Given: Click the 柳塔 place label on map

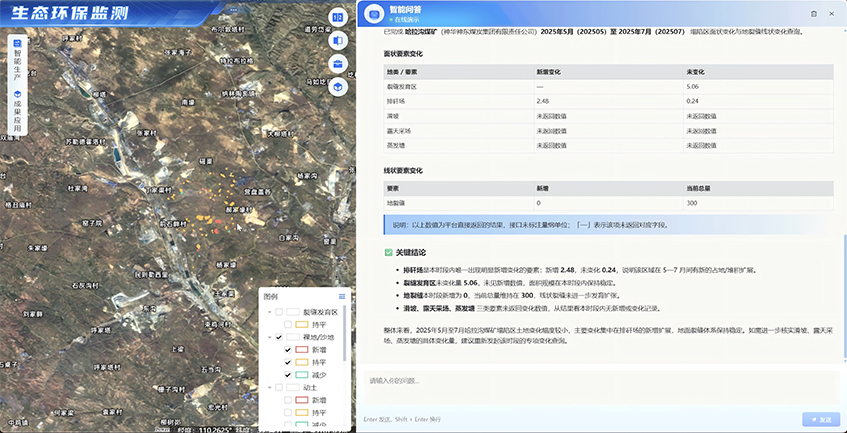Looking at the screenshot, I should [x=100, y=94].
